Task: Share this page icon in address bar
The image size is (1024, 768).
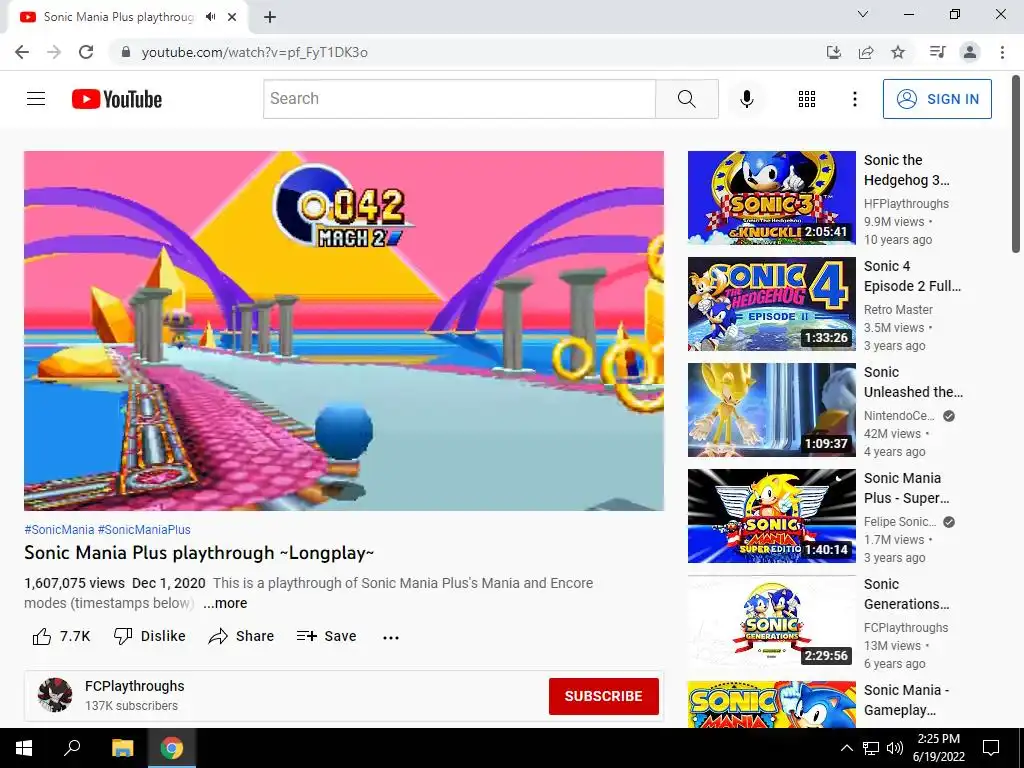Action: 866,52
